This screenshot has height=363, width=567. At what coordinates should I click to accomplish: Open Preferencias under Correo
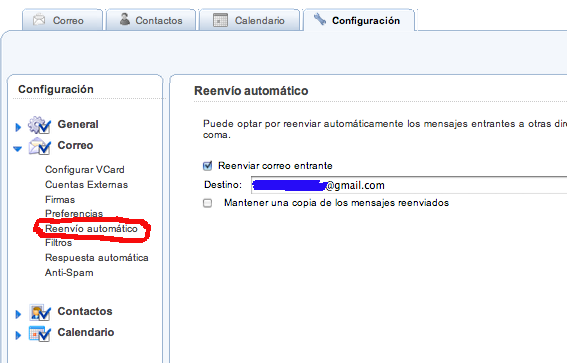(74, 214)
